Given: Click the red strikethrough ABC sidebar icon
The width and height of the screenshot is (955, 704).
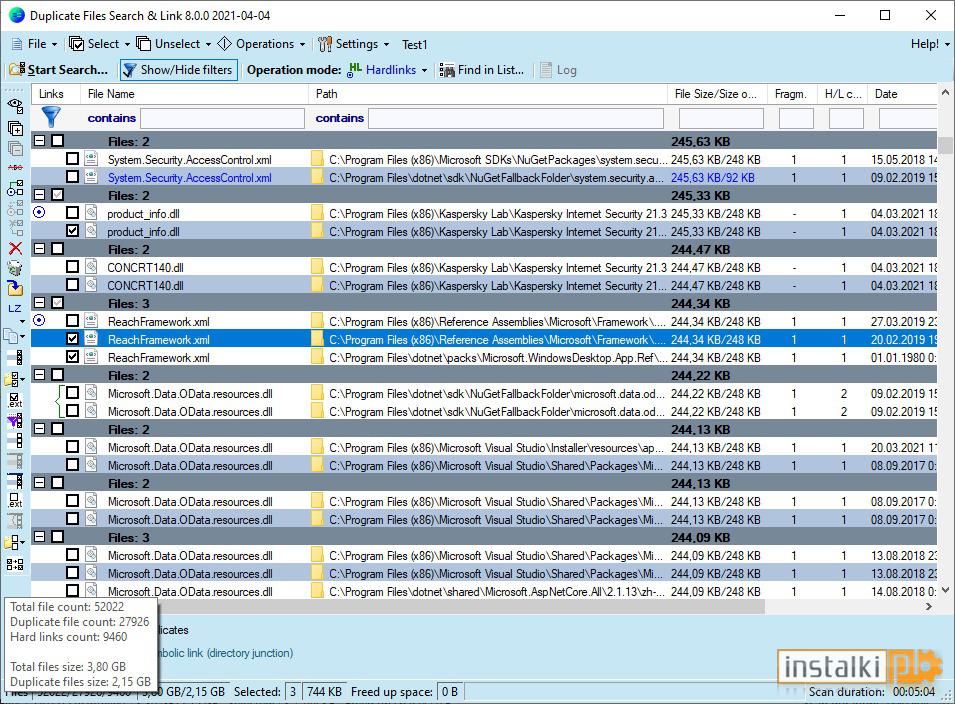Looking at the screenshot, I should point(15,167).
